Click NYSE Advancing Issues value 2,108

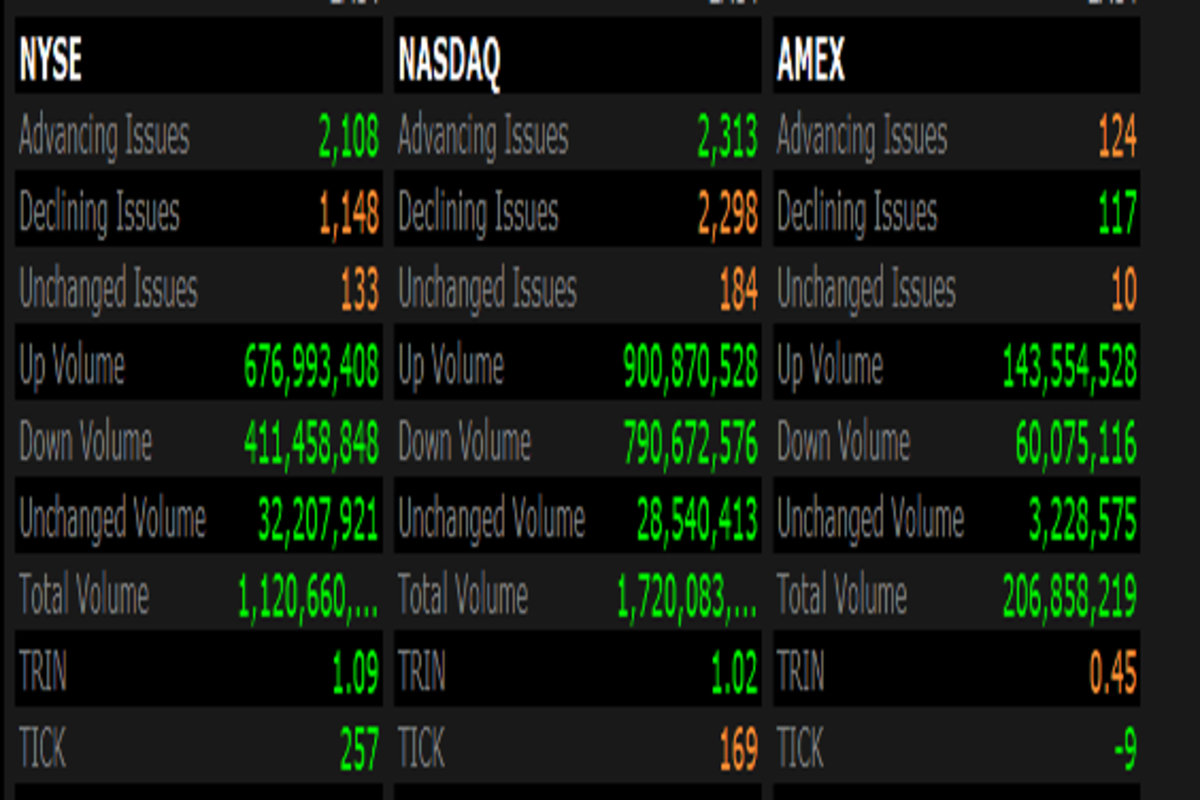click(x=349, y=138)
